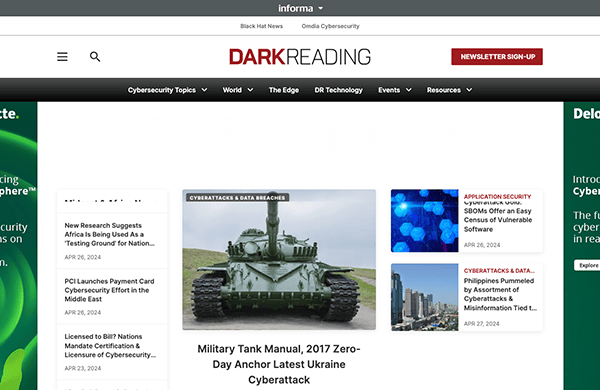This screenshot has width=600, height=390.
Task: Open the Black Hat News link
Action: click(261, 26)
